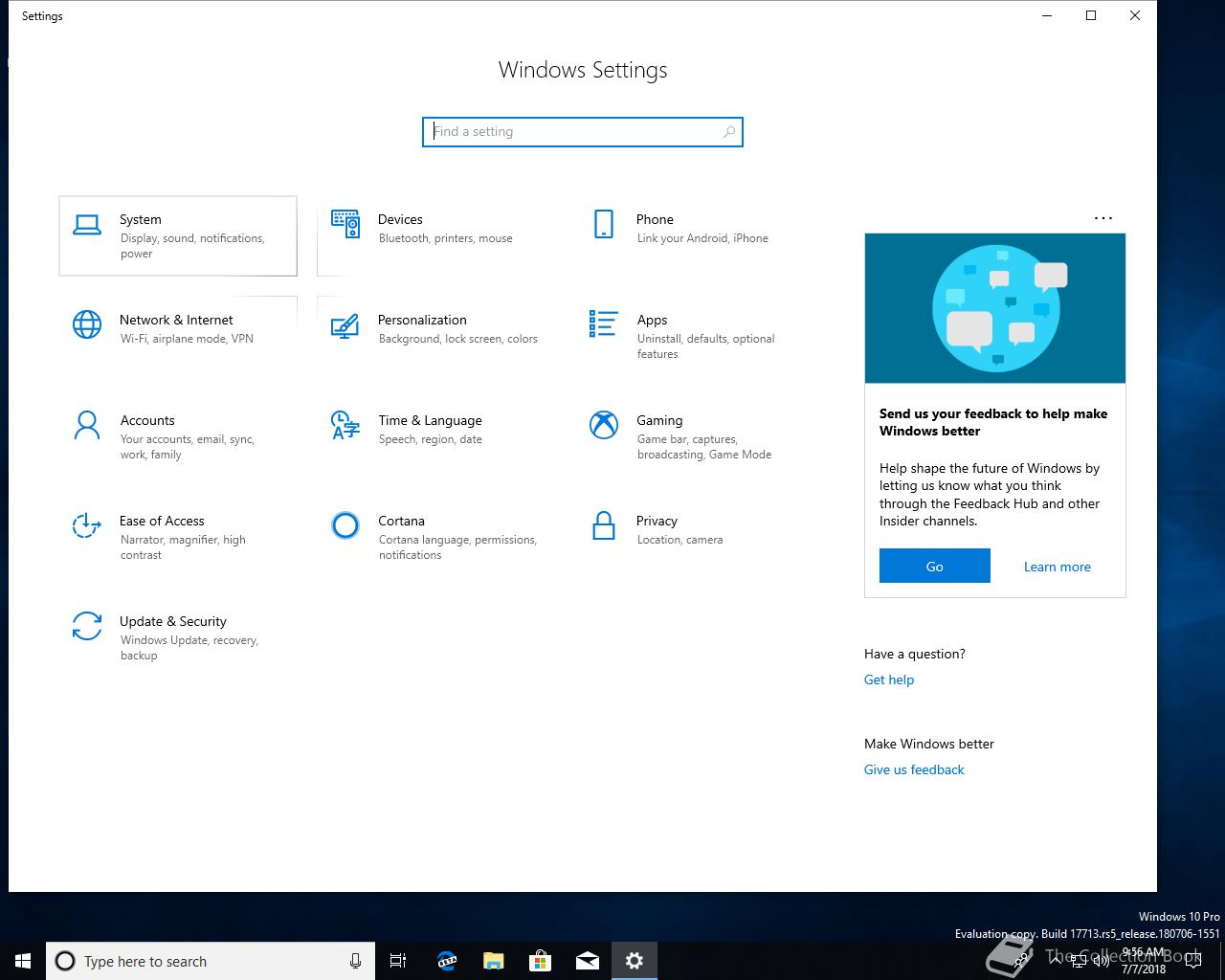Open the three-dot menu above feedback card
The height and width of the screenshot is (980, 1225).
[1103, 218]
